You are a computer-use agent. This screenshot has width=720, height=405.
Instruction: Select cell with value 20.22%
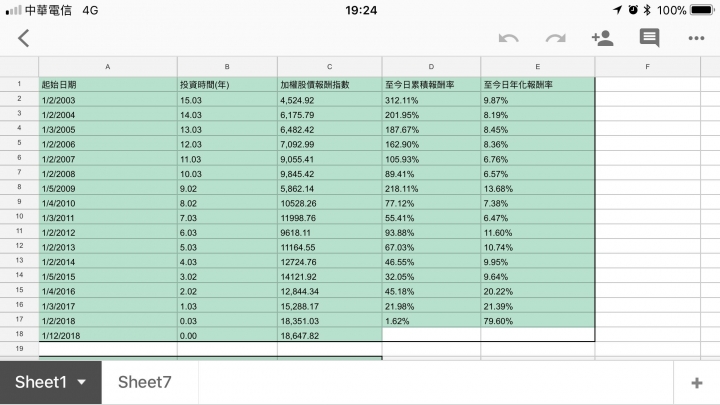coord(538,291)
